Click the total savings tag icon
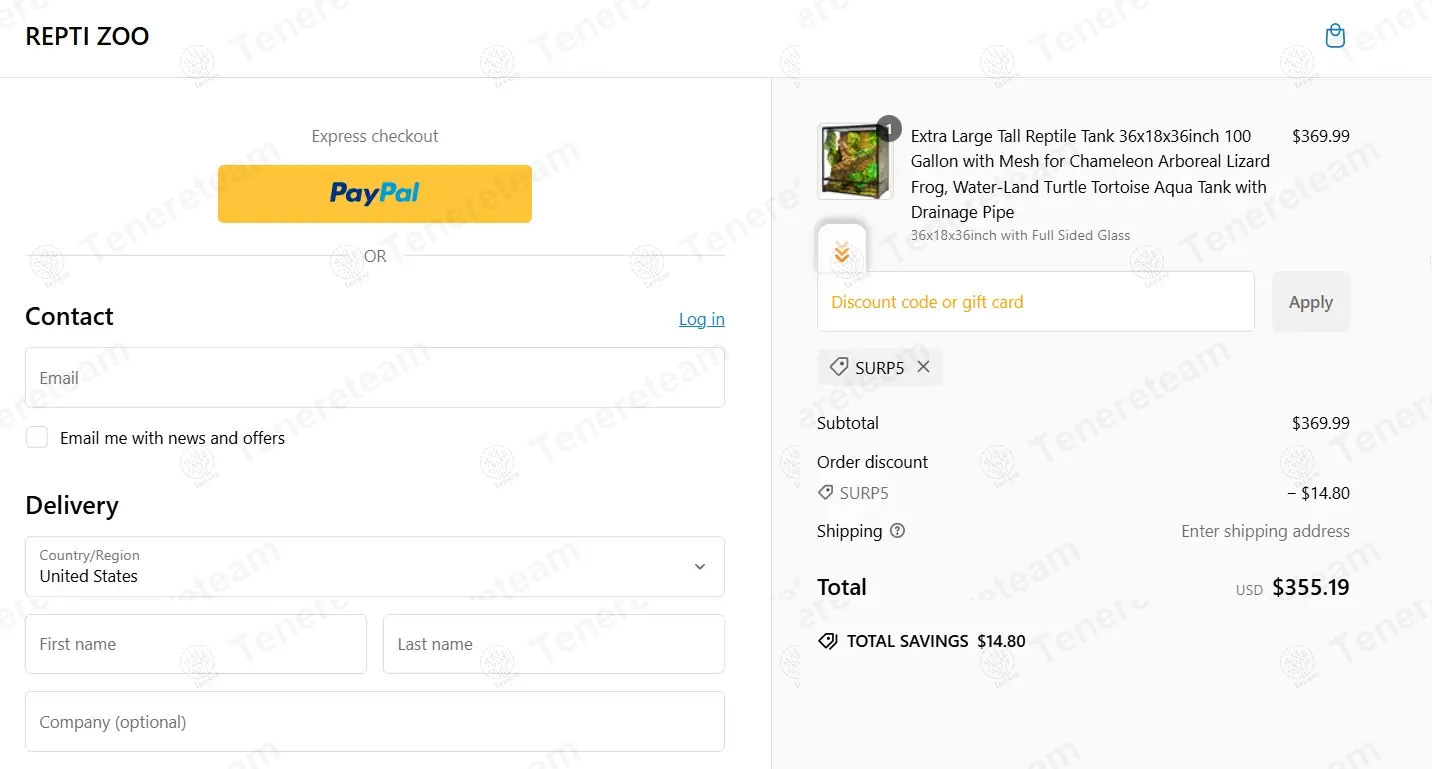The width and height of the screenshot is (1432, 769). [828, 641]
